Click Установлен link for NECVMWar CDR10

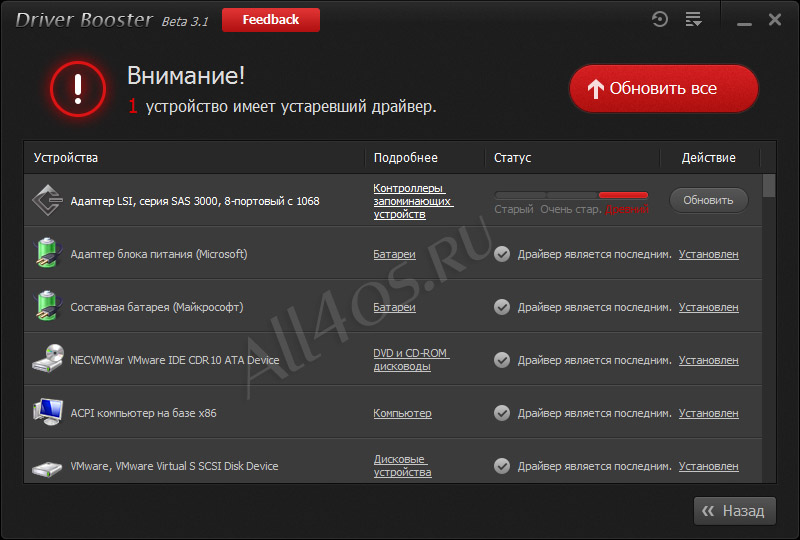point(708,360)
